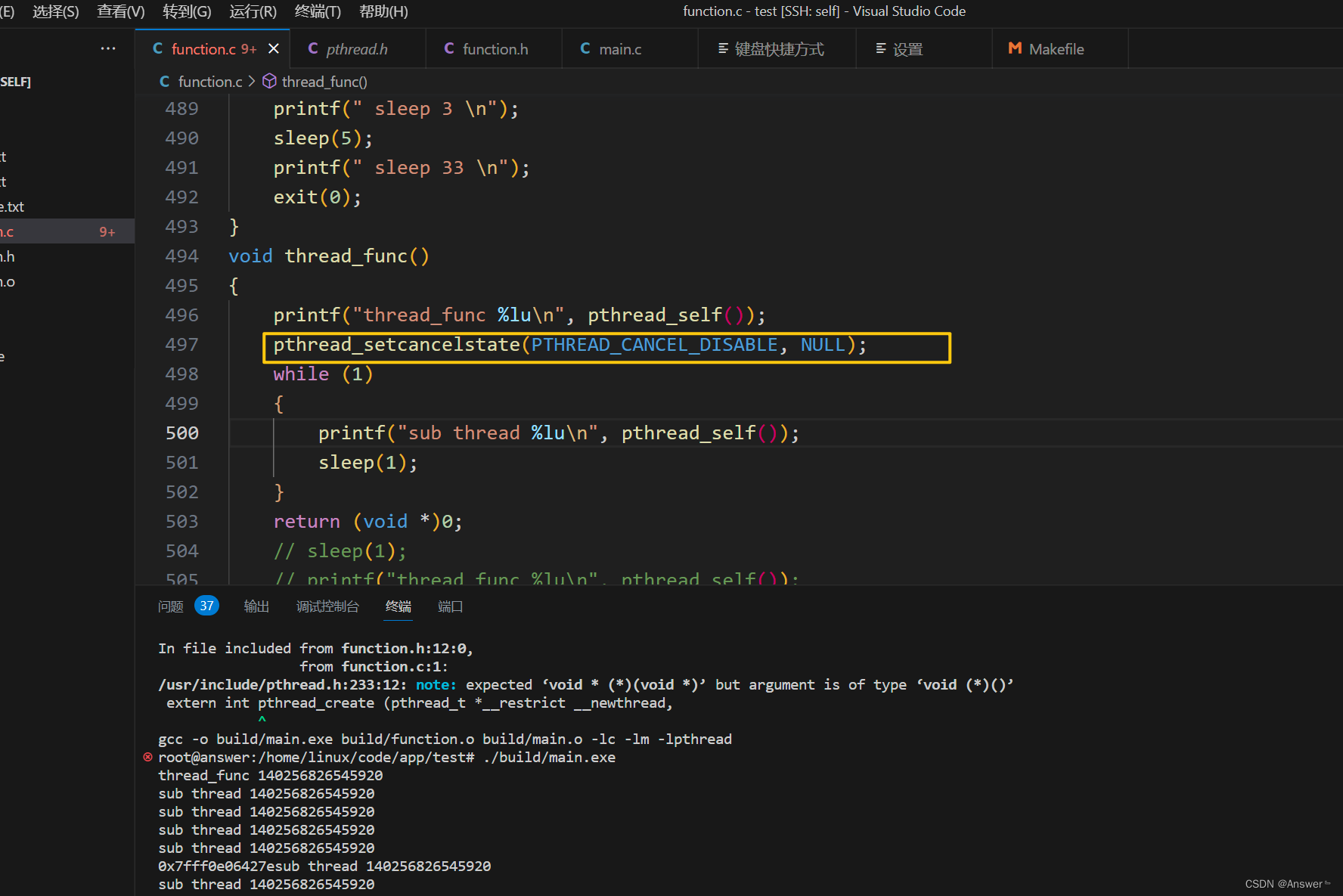The image size is (1343, 896).
Task: Click the thread_func symbol cube icon in breadcrumb
Action: [269, 81]
